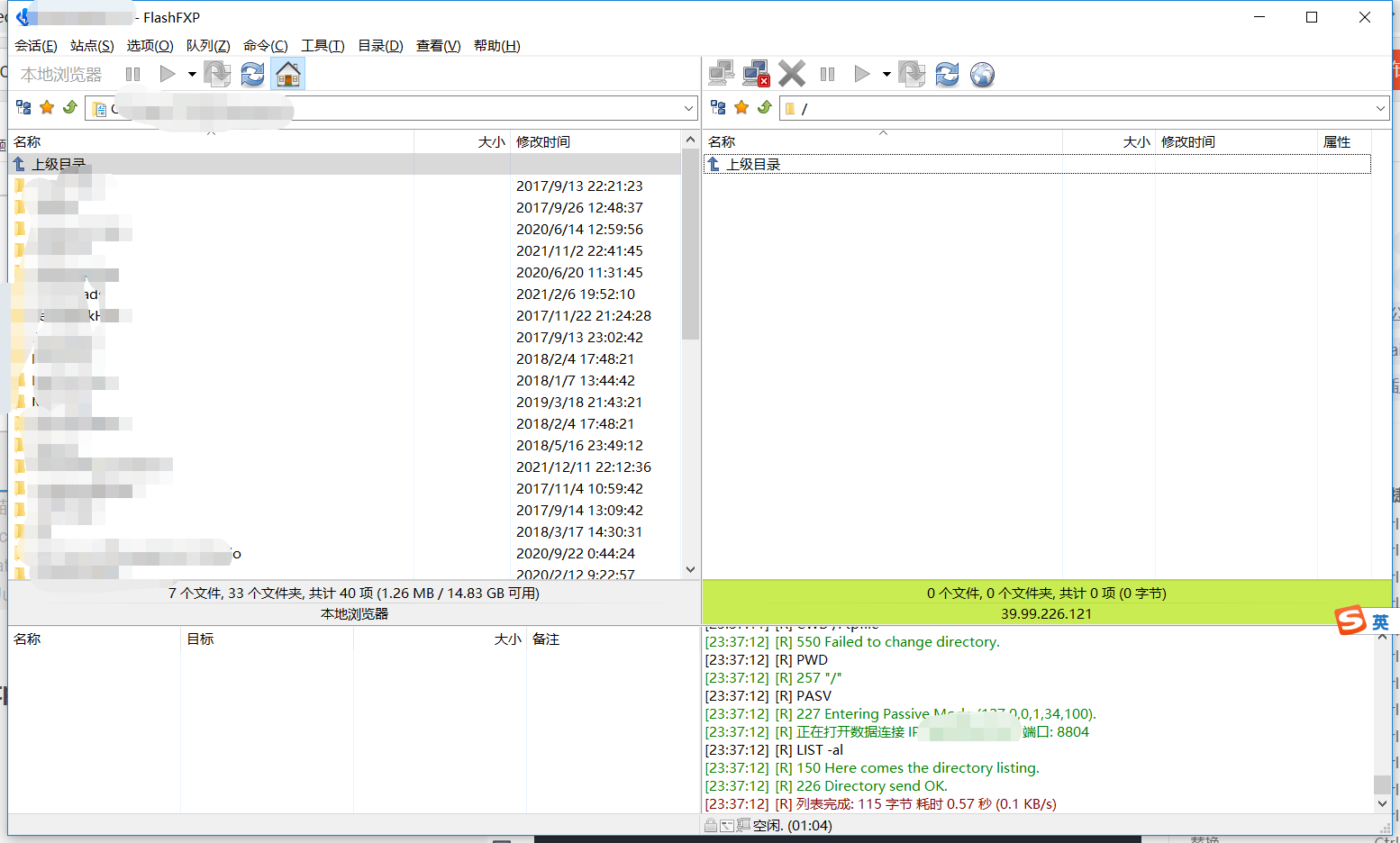Refresh the remote directory listing
Viewport: 1400px width, 843px height.
click(947, 74)
